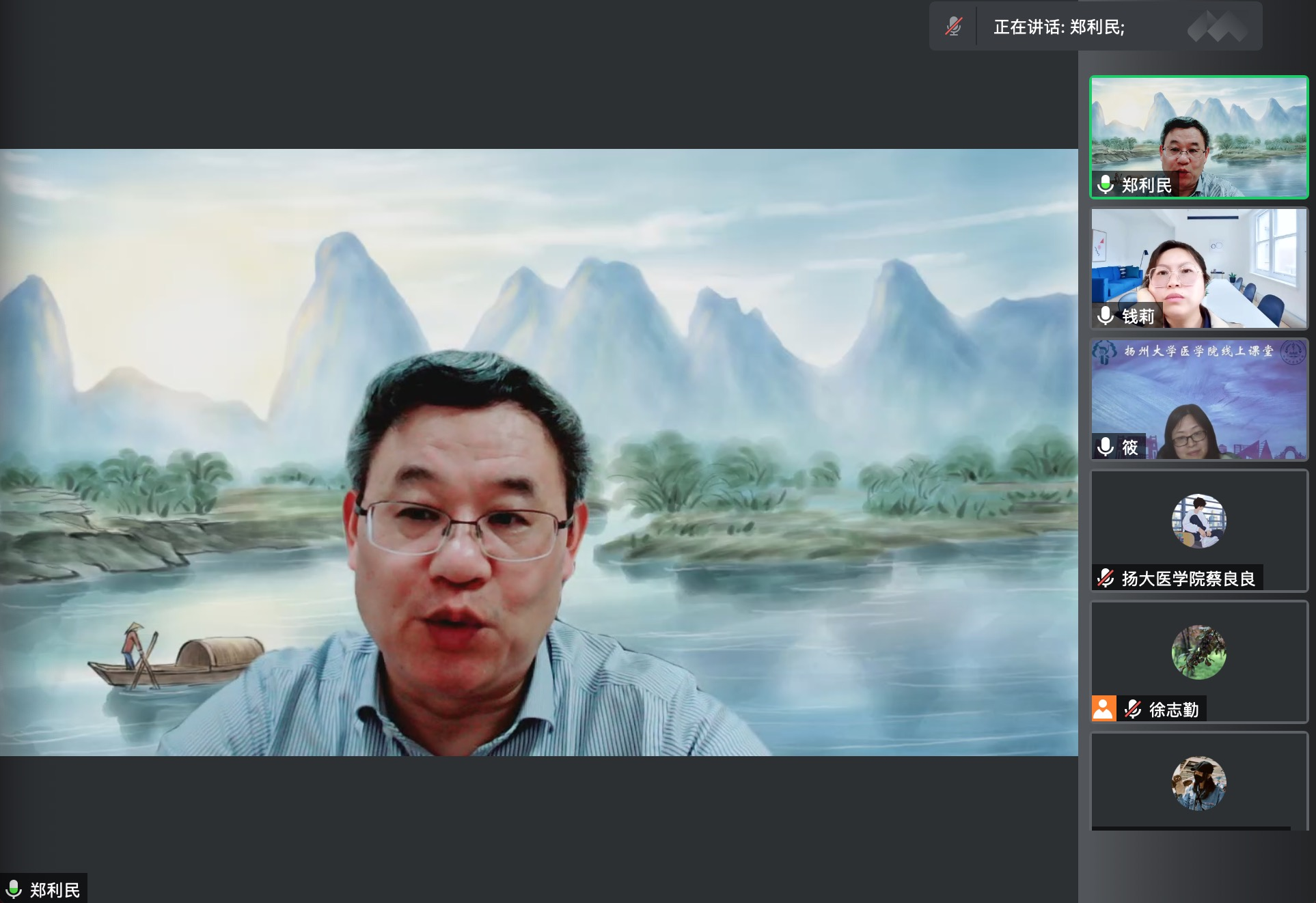Click the main speaker video area

point(538,452)
